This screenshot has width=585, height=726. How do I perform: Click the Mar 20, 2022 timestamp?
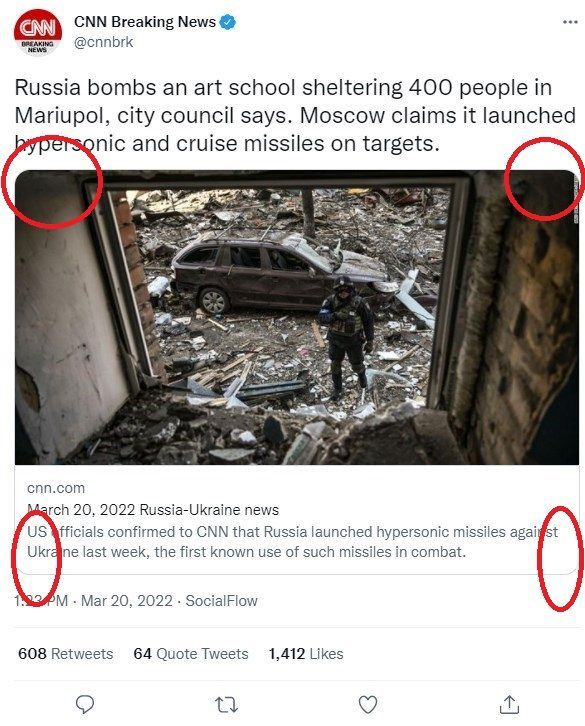(x=127, y=601)
